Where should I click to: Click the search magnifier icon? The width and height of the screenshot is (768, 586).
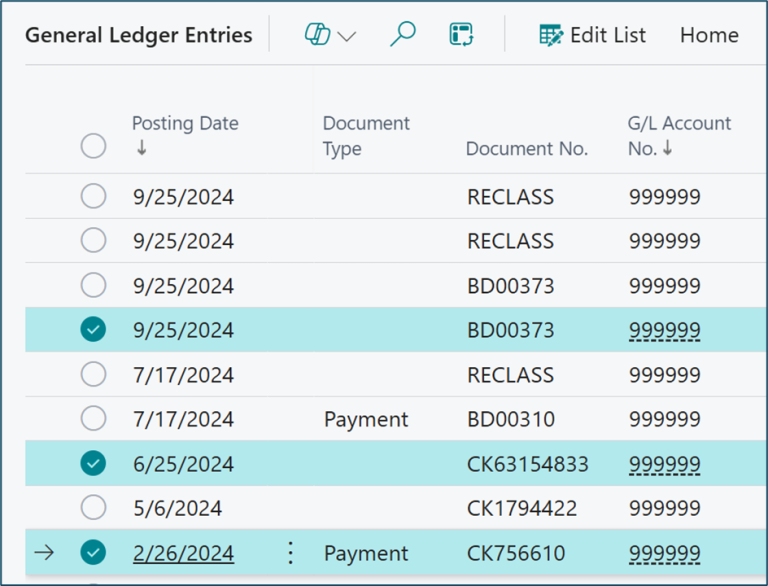[x=402, y=35]
